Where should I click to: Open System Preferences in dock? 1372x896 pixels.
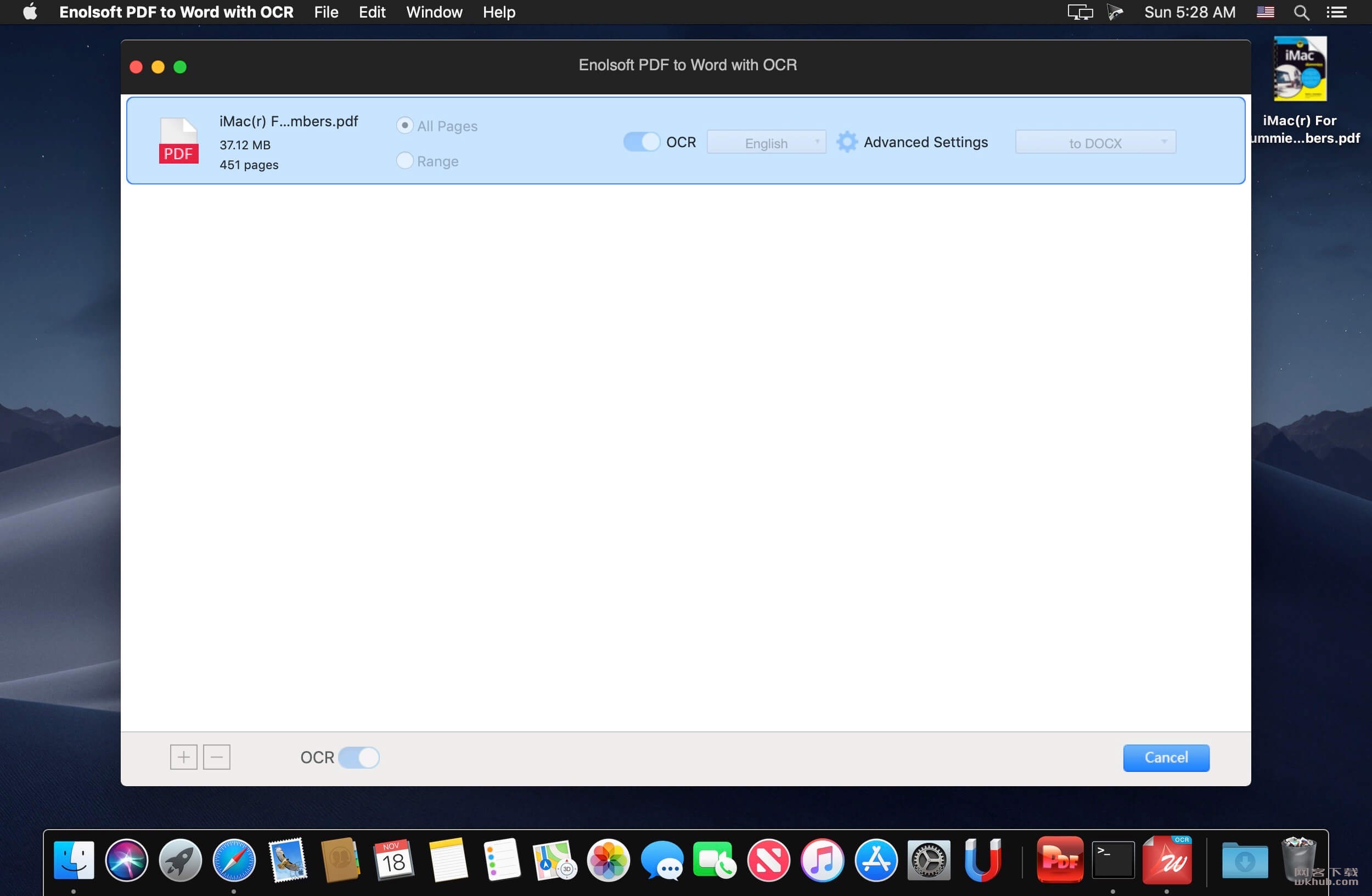(929, 860)
